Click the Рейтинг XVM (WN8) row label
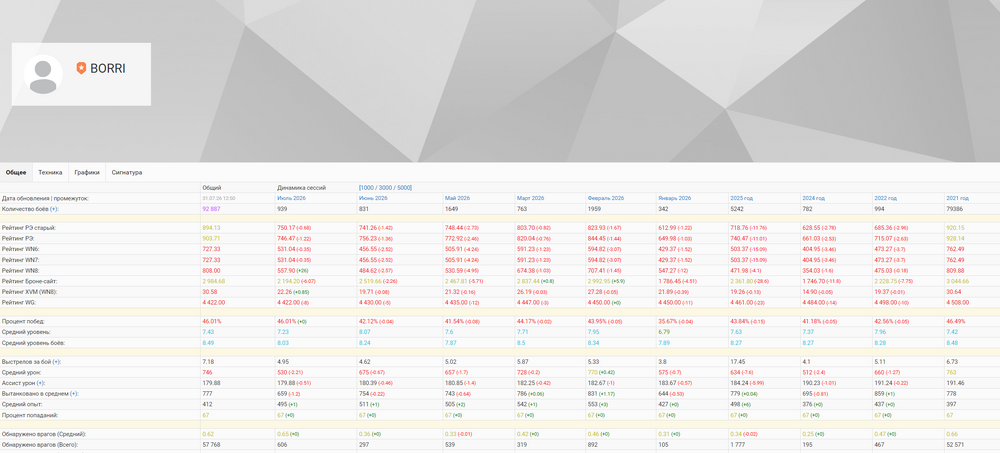 (x=30, y=292)
